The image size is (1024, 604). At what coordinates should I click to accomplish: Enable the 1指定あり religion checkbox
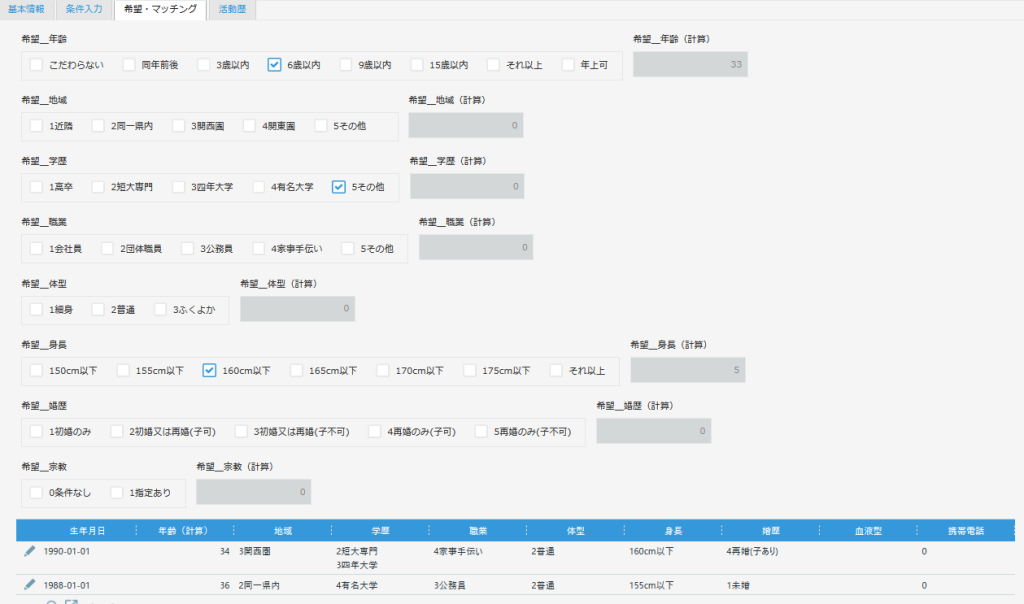click(118, 492)
